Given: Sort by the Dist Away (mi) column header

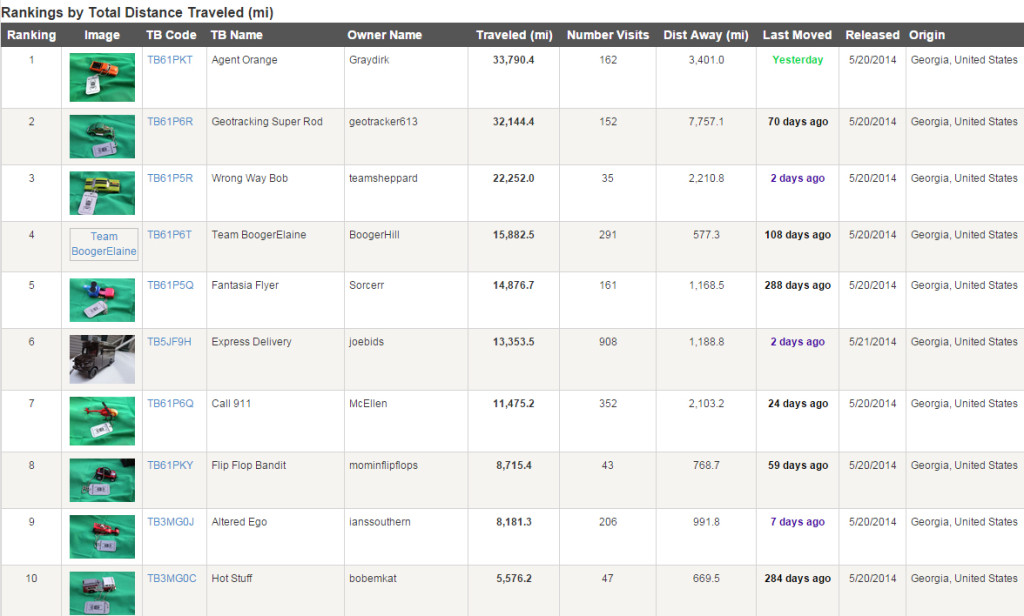Looking at the screenshot, I should (706, 34).
